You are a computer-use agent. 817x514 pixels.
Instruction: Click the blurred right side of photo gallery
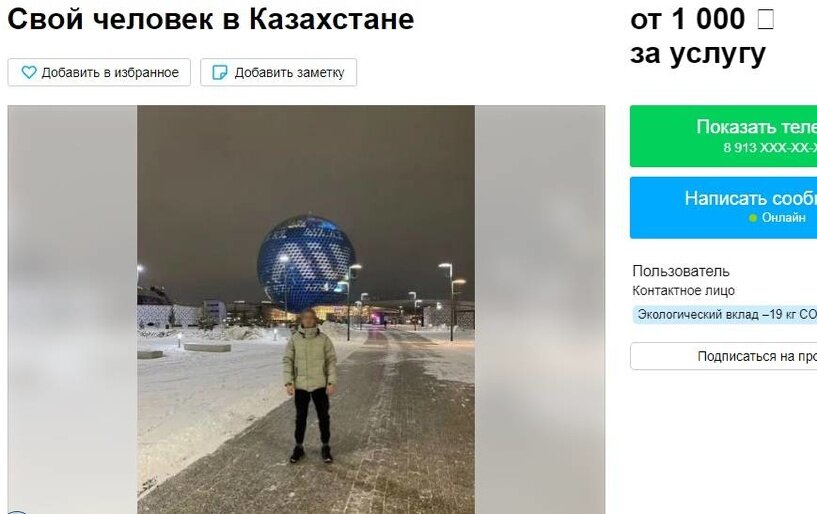(x=540, y=310)
